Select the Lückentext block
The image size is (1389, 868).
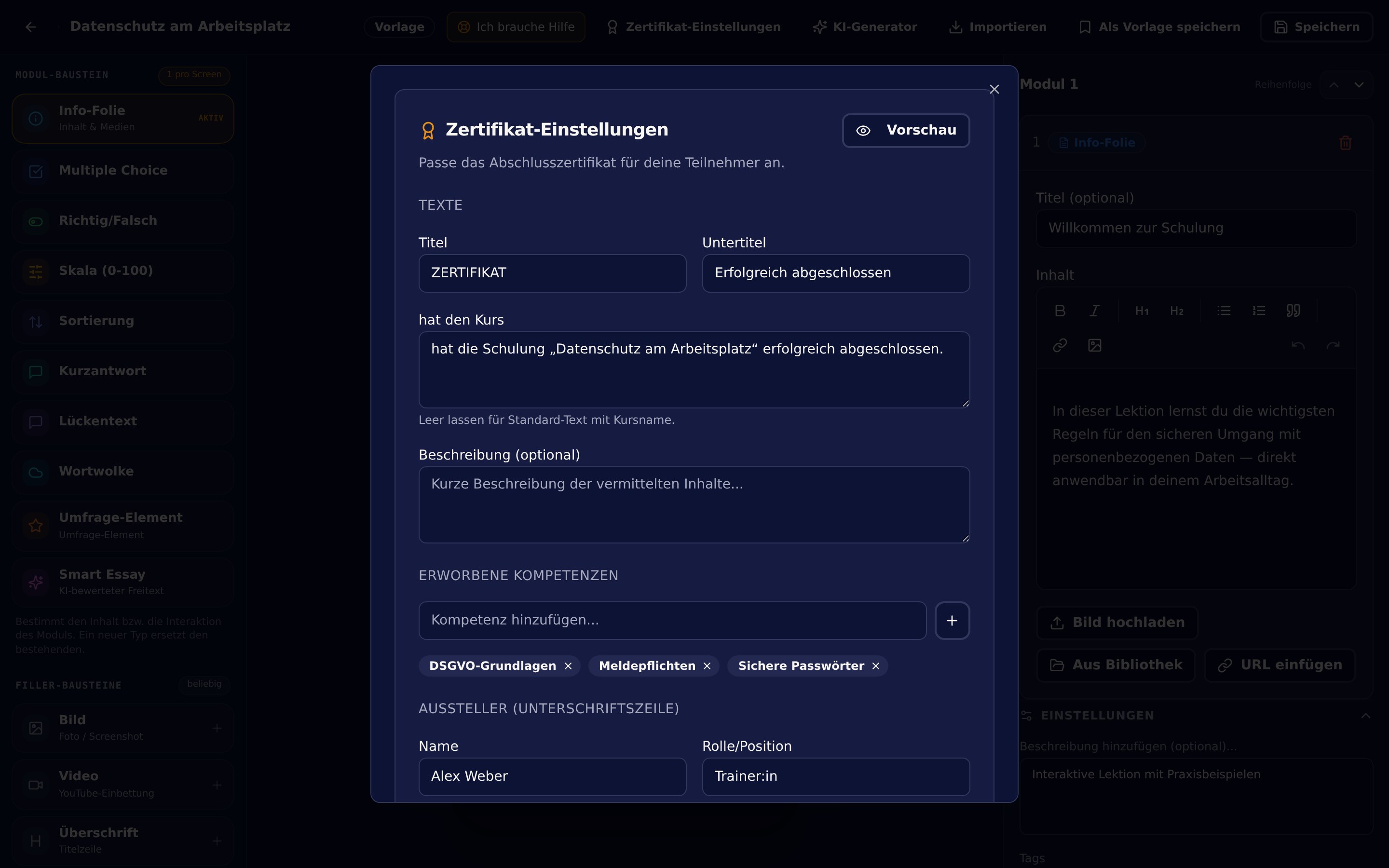point(123,421)
